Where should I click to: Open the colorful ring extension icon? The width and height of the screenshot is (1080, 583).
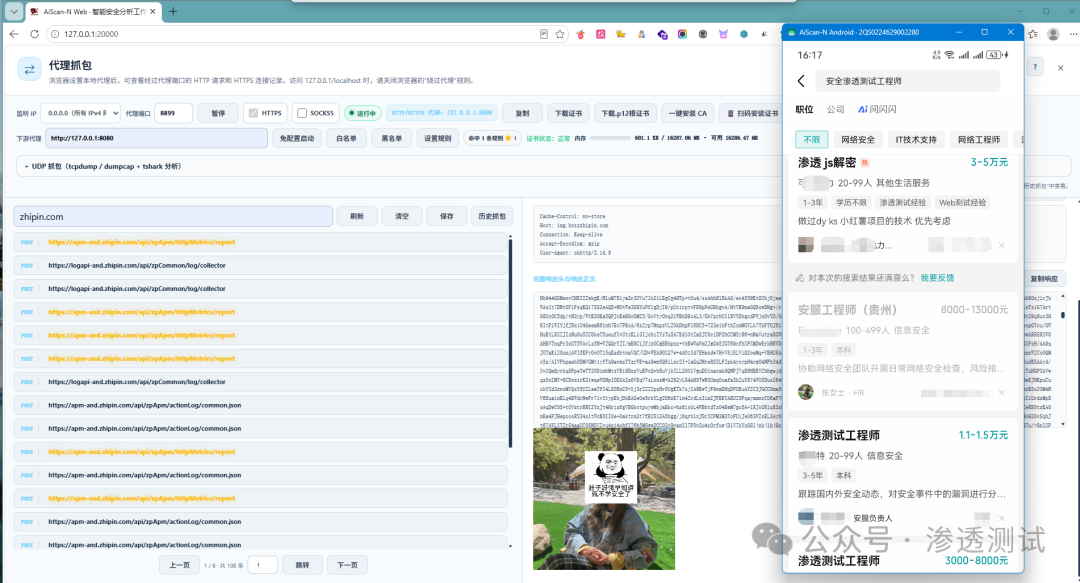(x=683, y=34)
